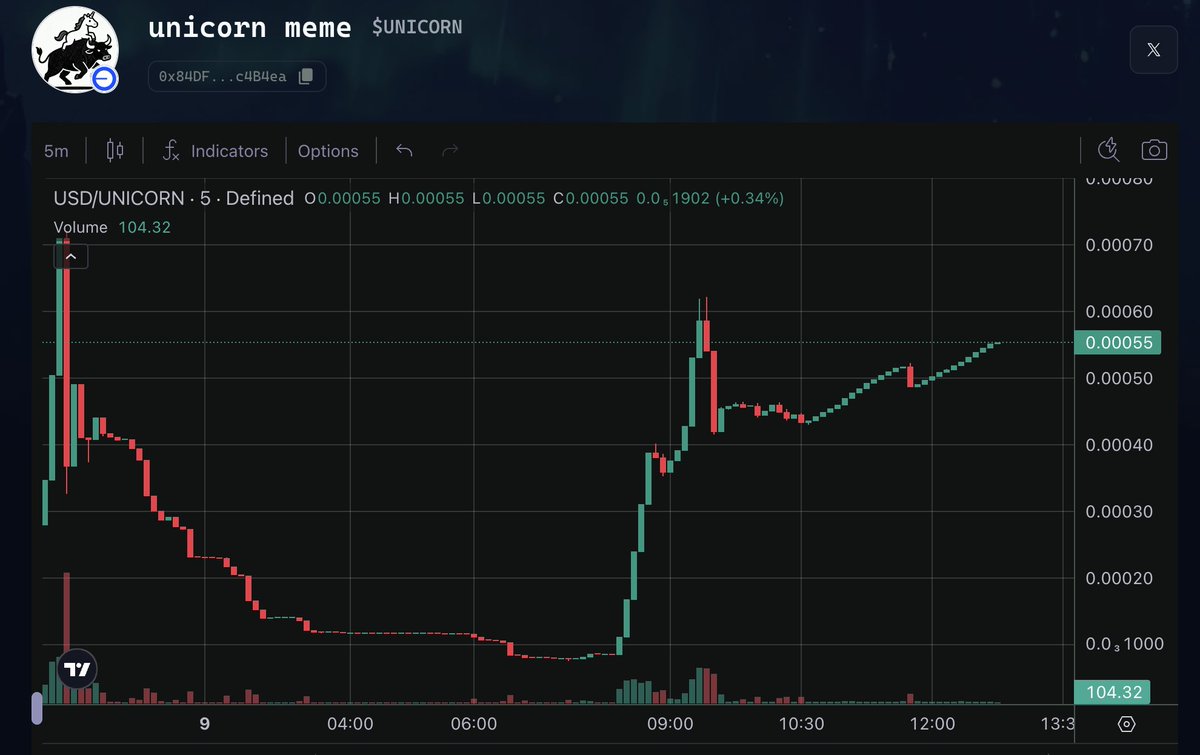Click the 0.00060 price axis label
Screen dimensions: 1200x755
[1119, 312]
